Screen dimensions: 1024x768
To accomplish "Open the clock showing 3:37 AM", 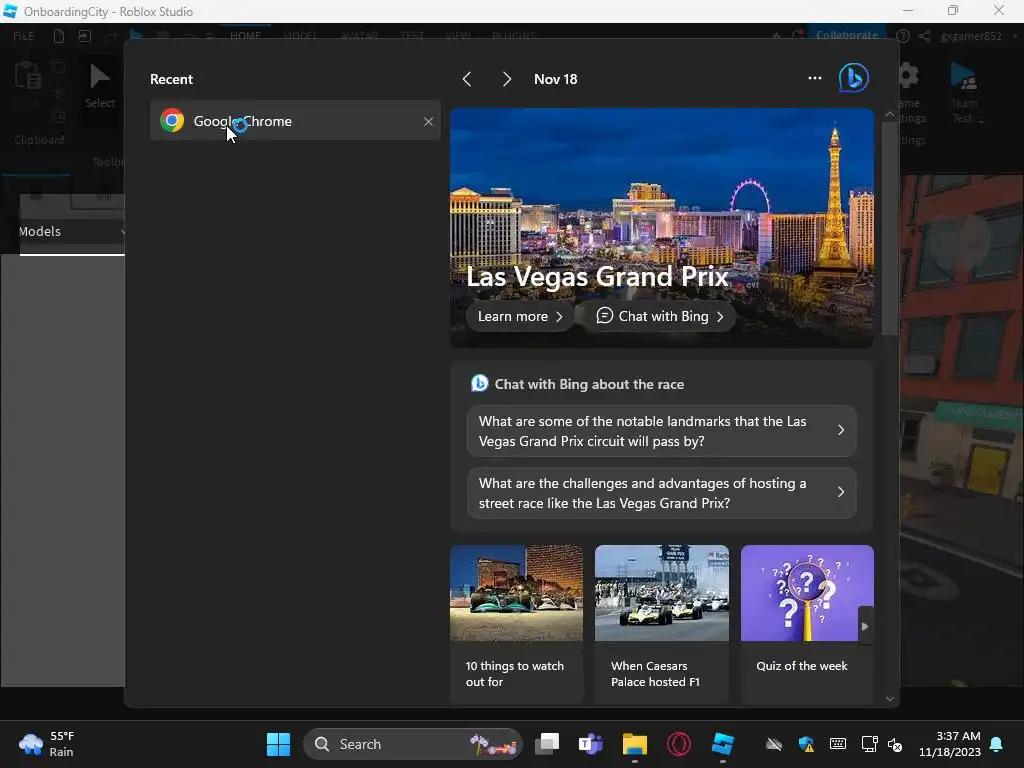I will (x=950, y=744).
